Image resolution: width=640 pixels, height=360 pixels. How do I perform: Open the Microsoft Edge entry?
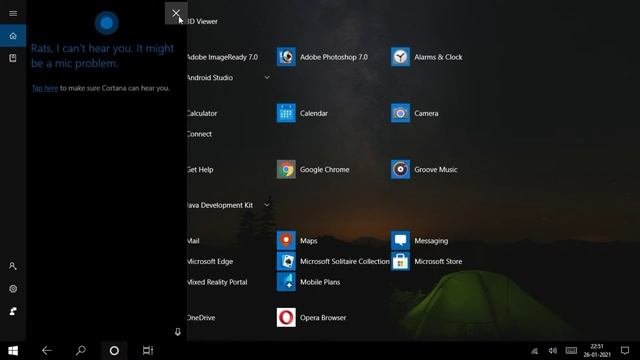(210, 261)
